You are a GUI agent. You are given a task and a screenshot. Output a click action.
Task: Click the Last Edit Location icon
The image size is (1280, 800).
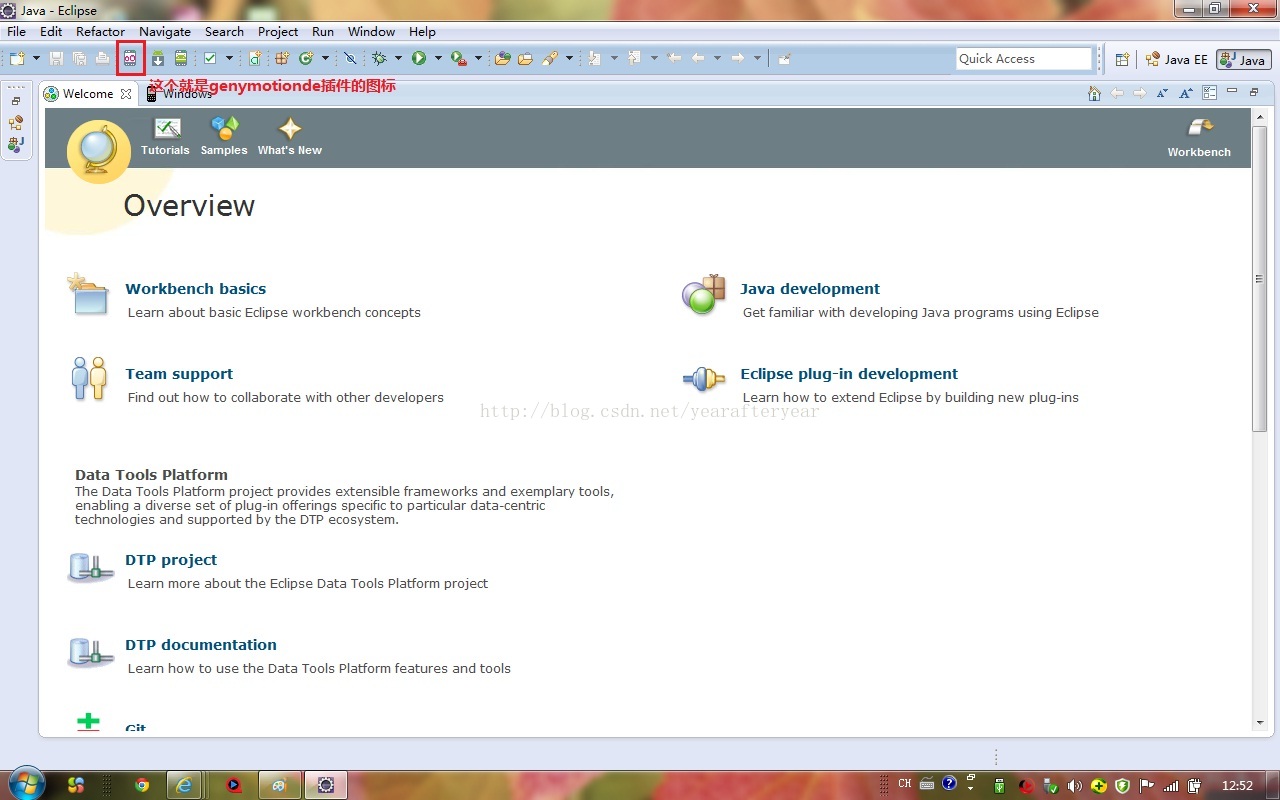tap(674, 59)
